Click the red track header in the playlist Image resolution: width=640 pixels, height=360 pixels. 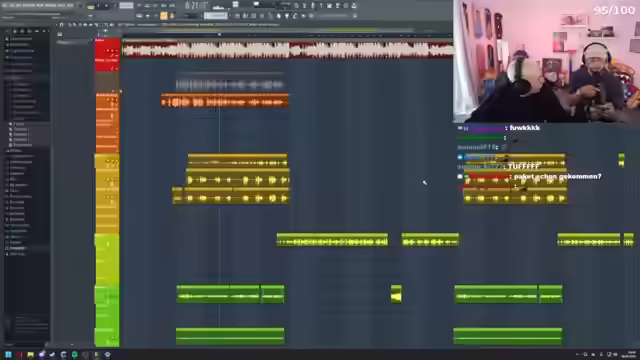(107, 55)
